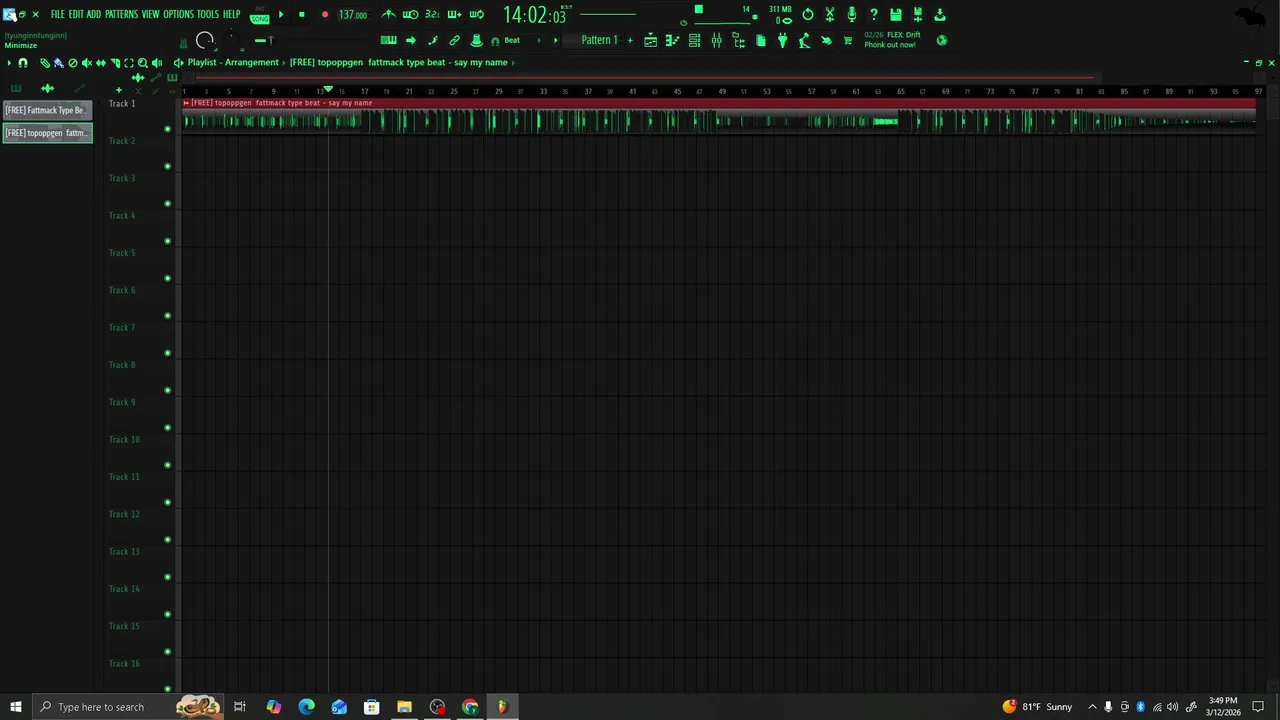Toggle the PAT/SONG mode switch
1280x720 pixels.
pos(260,15)
